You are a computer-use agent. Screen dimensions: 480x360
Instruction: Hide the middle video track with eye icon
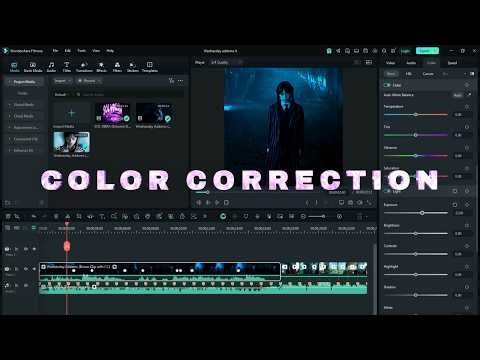(34, 269)
